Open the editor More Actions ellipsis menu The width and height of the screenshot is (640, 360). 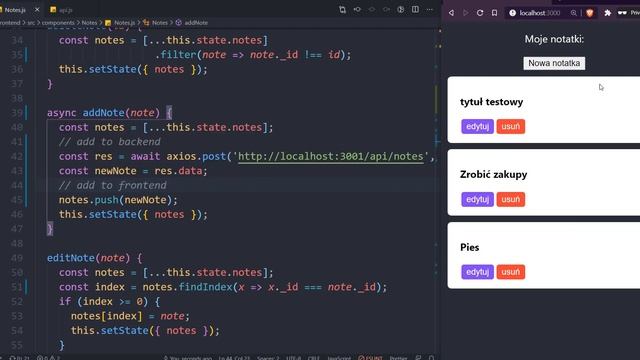click(430, 9)
